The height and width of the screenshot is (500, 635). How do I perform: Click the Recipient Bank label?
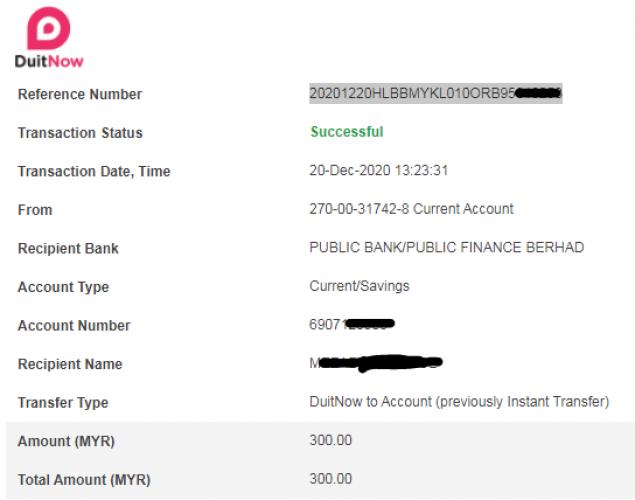coord(68,249)
